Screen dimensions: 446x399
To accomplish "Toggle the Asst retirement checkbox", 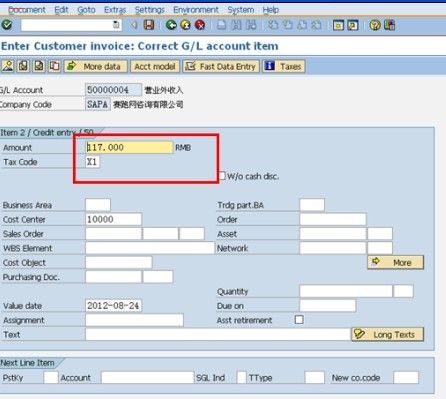I will click(x=299, y=320).
